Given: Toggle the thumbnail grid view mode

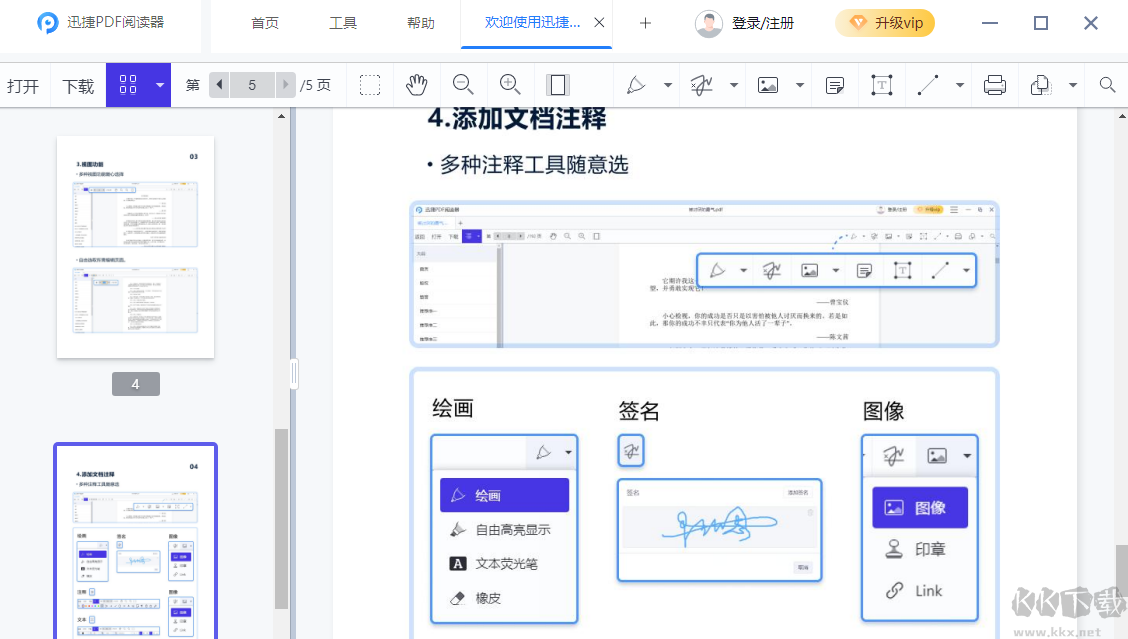Looking at the screenshot, I should 129,85.
